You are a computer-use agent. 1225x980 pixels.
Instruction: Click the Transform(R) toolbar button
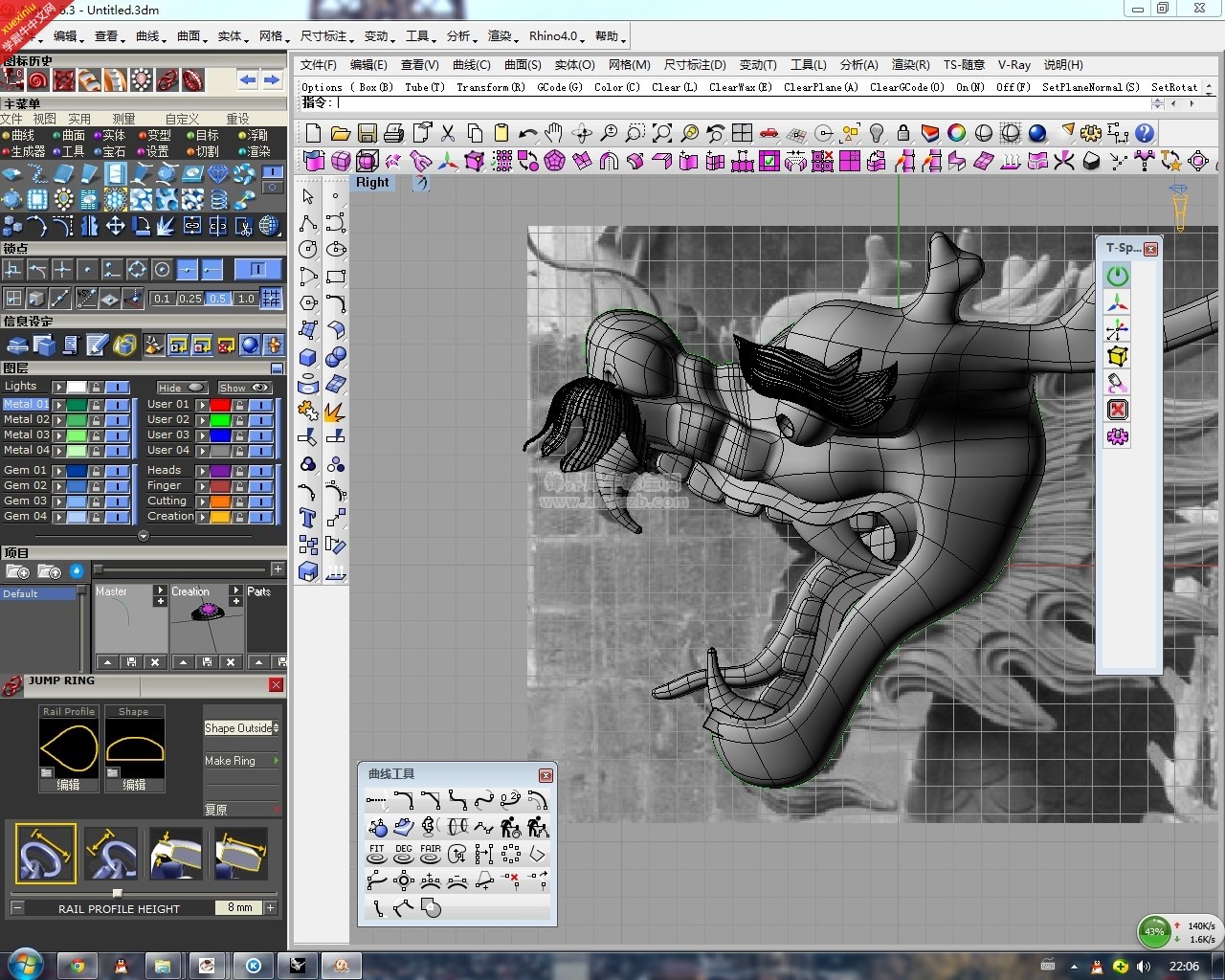click(x=490, y=87)
